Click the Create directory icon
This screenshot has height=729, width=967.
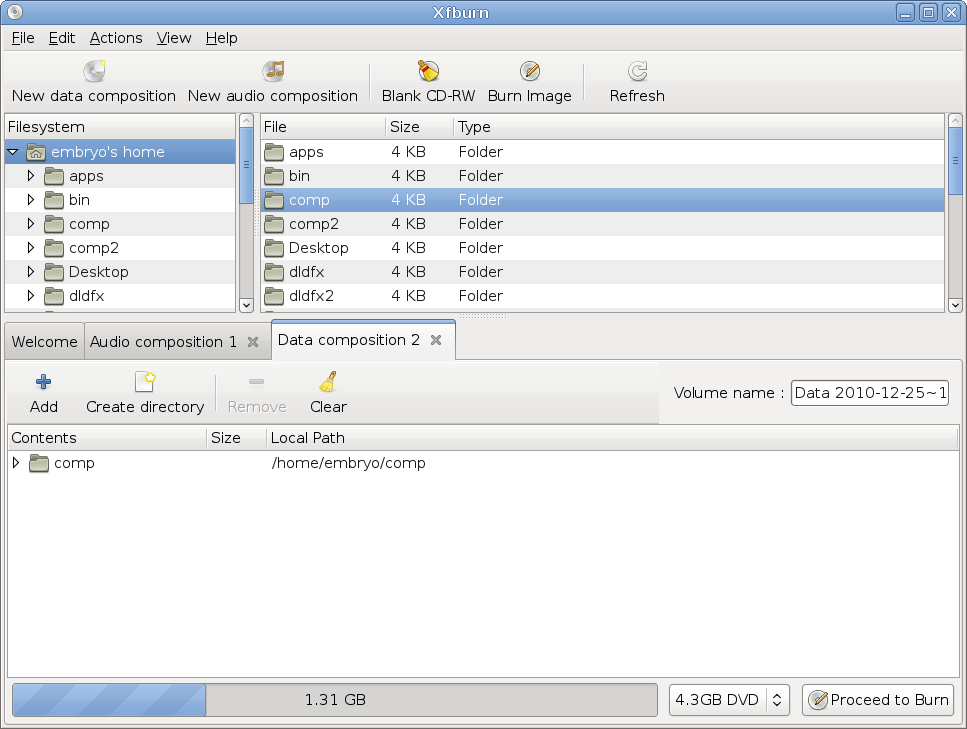pos(145,382)
